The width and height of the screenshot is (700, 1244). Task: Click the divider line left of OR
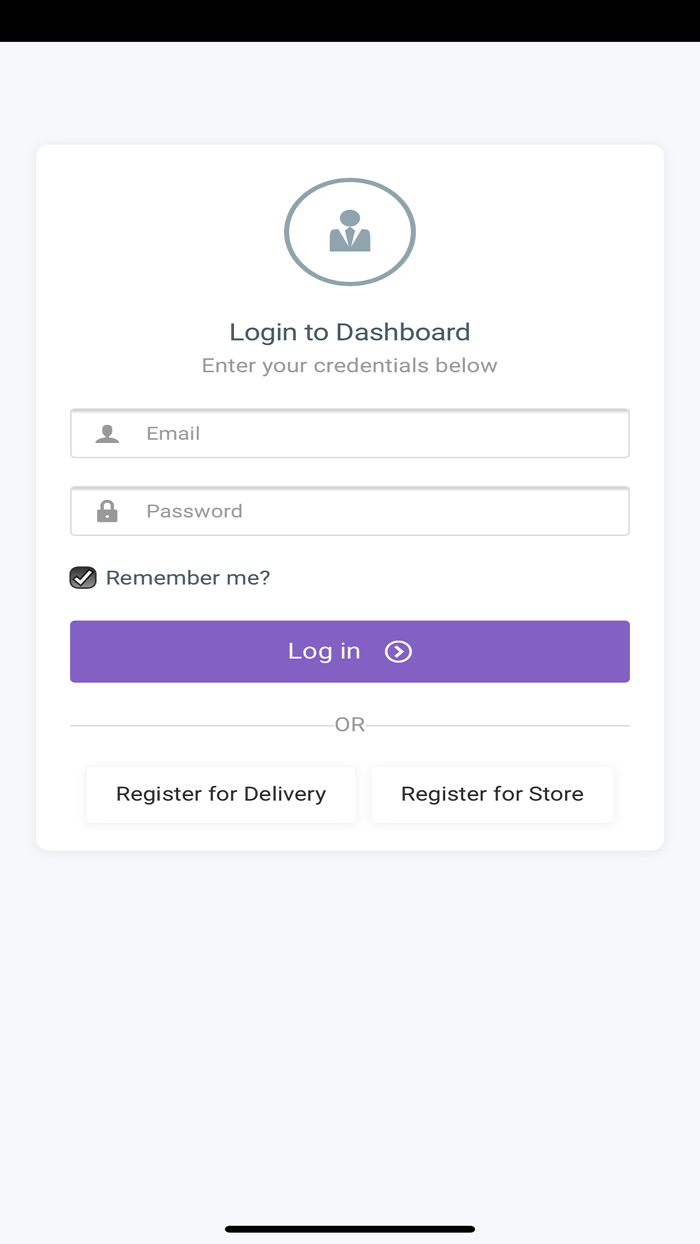click(x=200, y=725)
